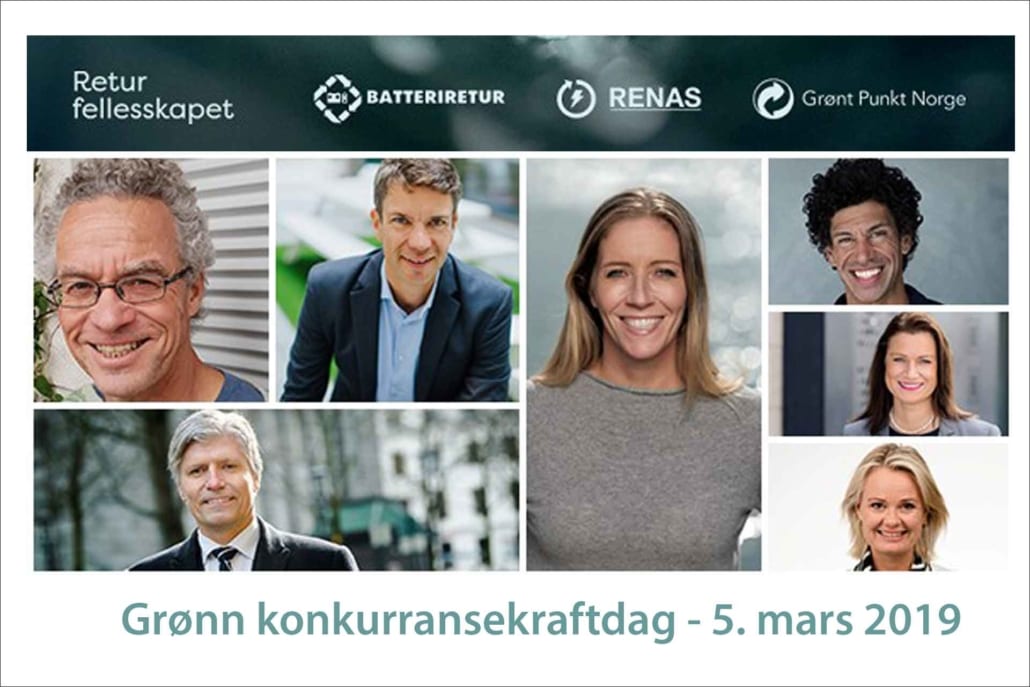Click the glasses on the curly-haired man
The width and height of the screenshot is (1030, 687).
(x=122, y=288)
